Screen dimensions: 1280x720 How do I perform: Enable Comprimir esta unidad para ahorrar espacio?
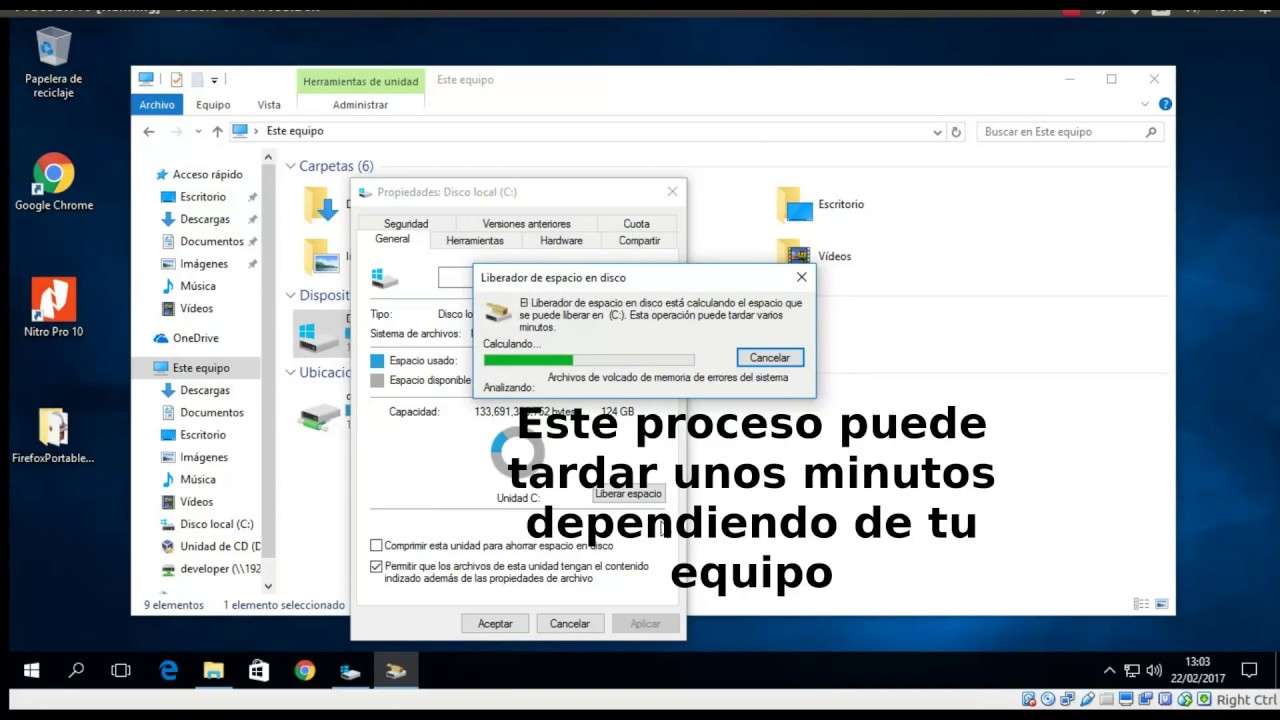[376, 545]
